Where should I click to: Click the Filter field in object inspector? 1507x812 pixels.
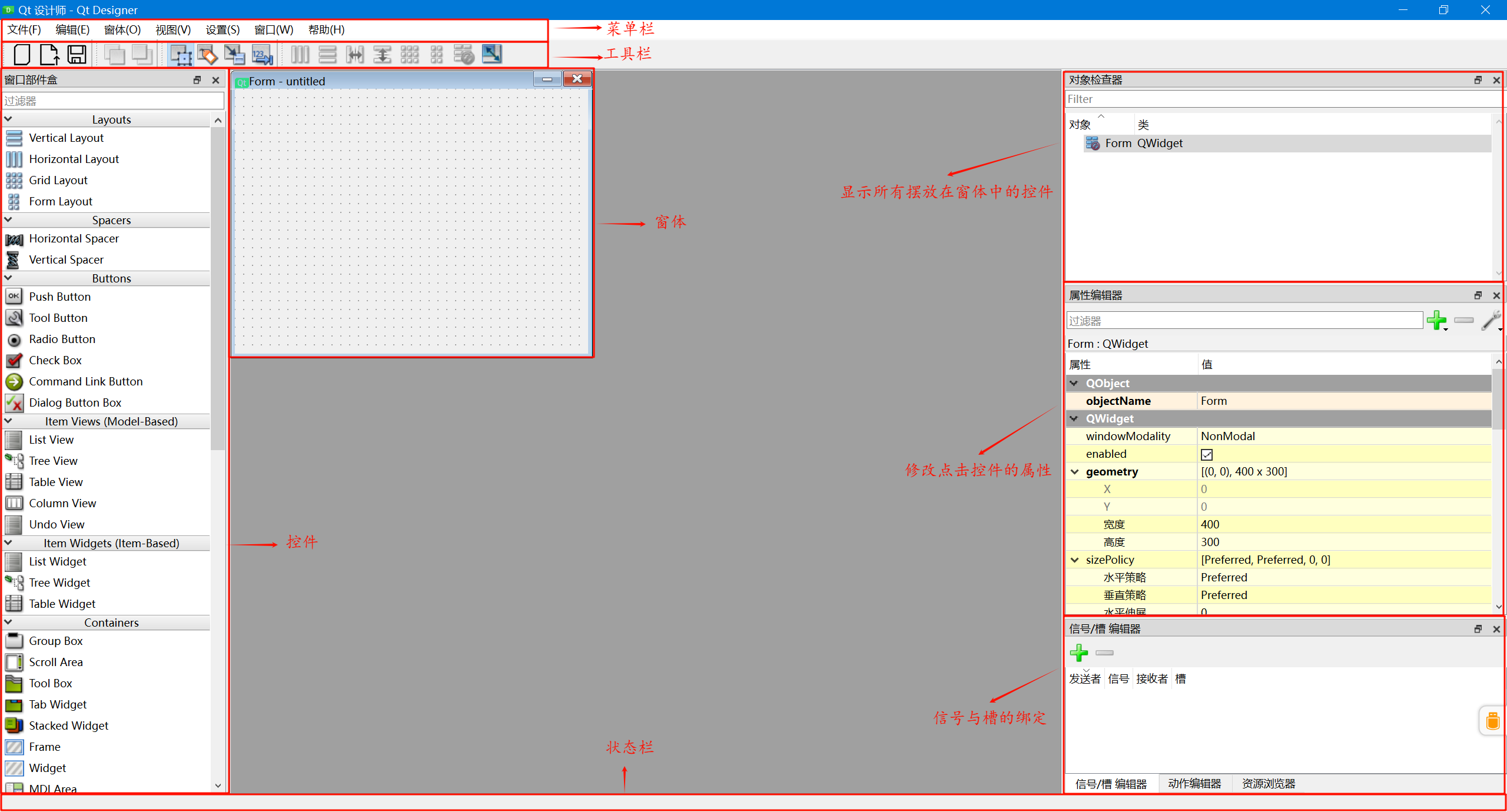pyautogui.click(x=1283, y=99)
